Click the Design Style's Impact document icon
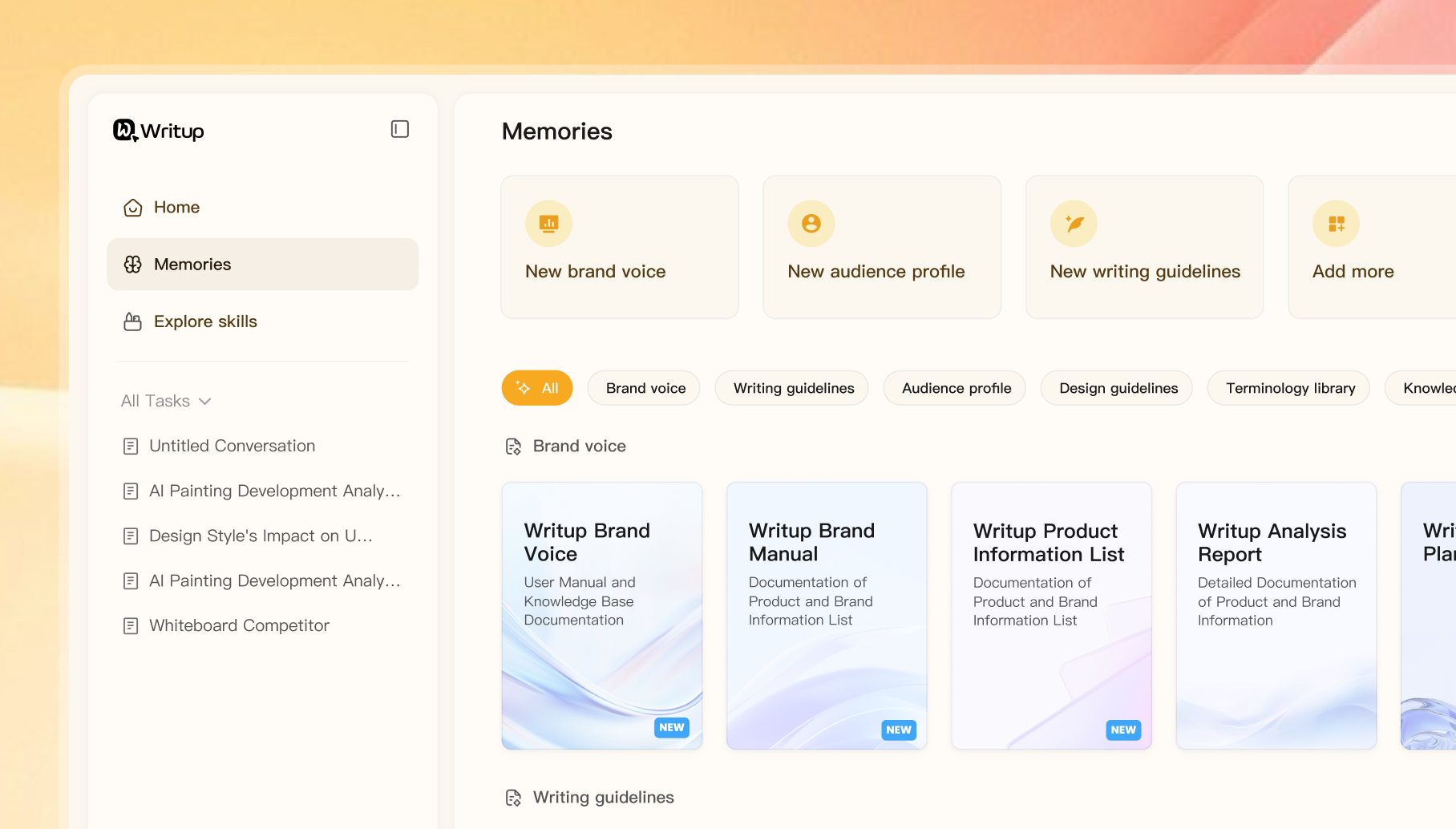The width and height of the screenshot is (1456, 829). click(131, 536)
